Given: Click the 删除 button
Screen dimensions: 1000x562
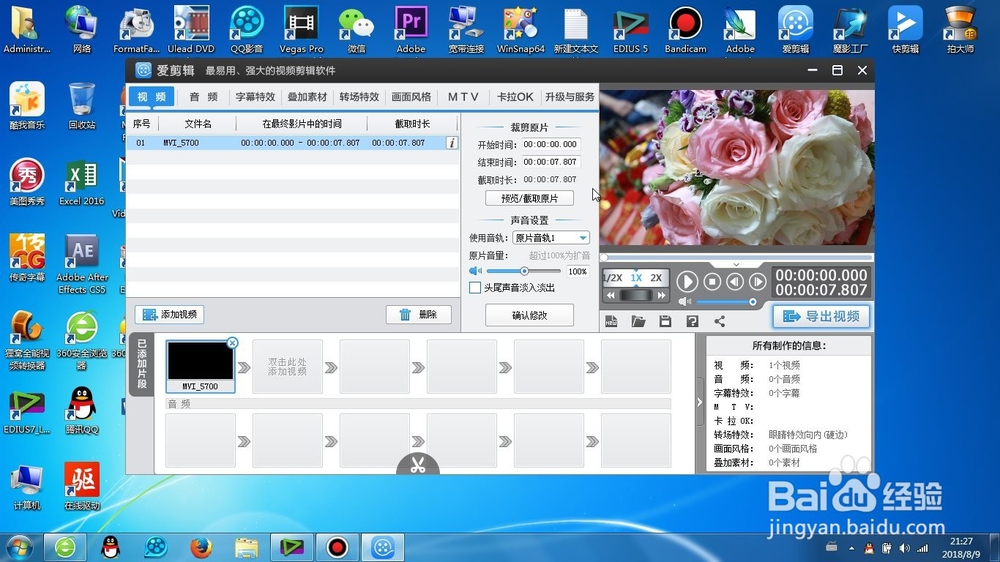Looking at the screenshot, I should [419, 314].
